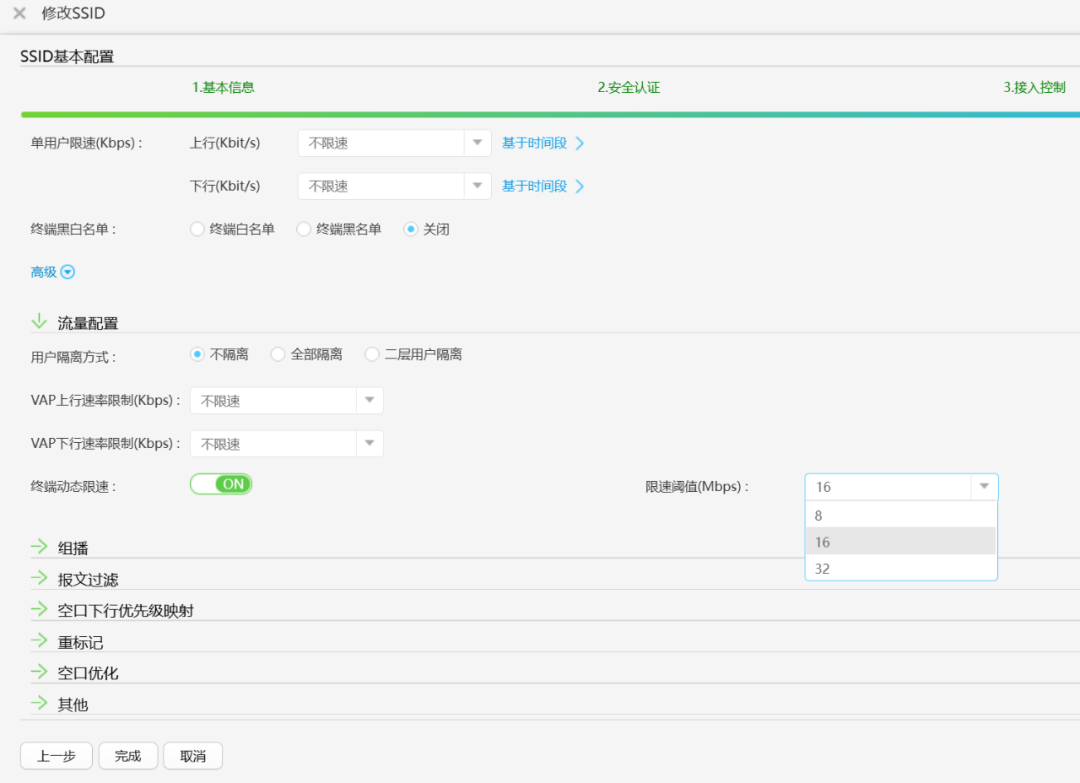Screen dimensions: 1080x783
Task: Turn off the 终端动态限速 switch
Action: [x=221, y=484]
